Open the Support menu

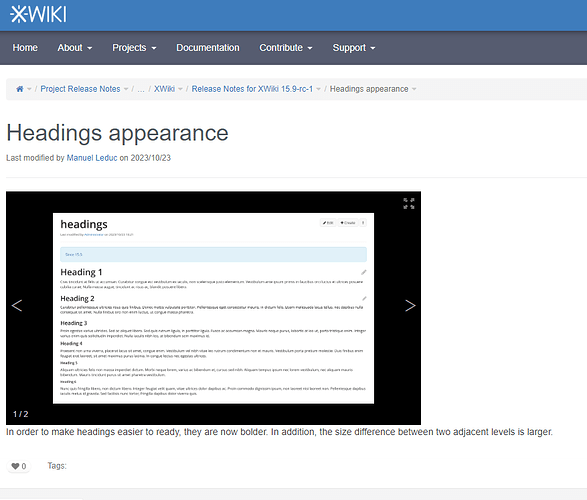(354, 48)
